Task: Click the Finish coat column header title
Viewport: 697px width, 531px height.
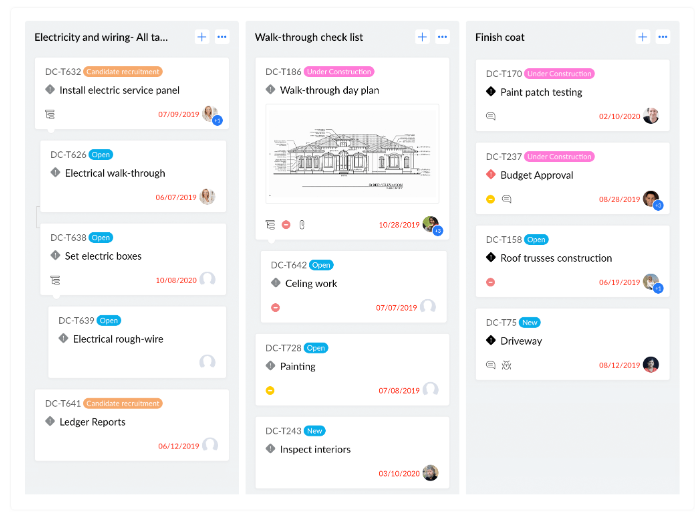Action: tap(500, 37)
